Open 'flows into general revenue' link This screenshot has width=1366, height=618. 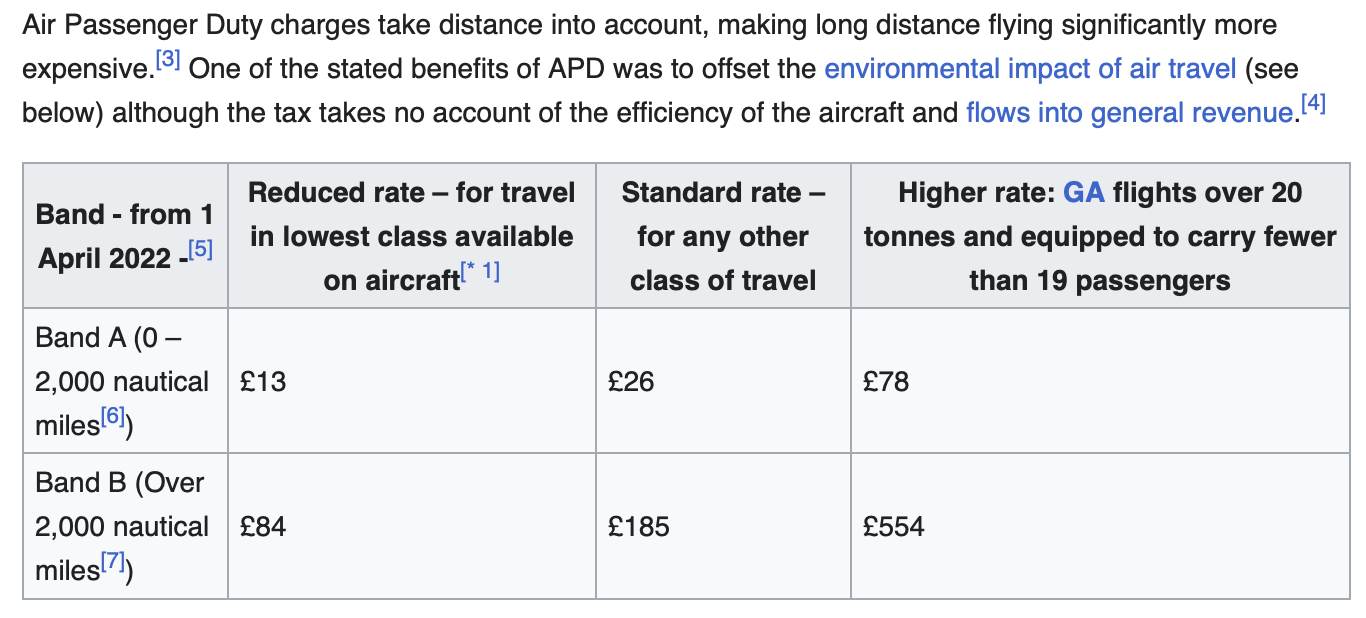click(x=1130, y=112)
